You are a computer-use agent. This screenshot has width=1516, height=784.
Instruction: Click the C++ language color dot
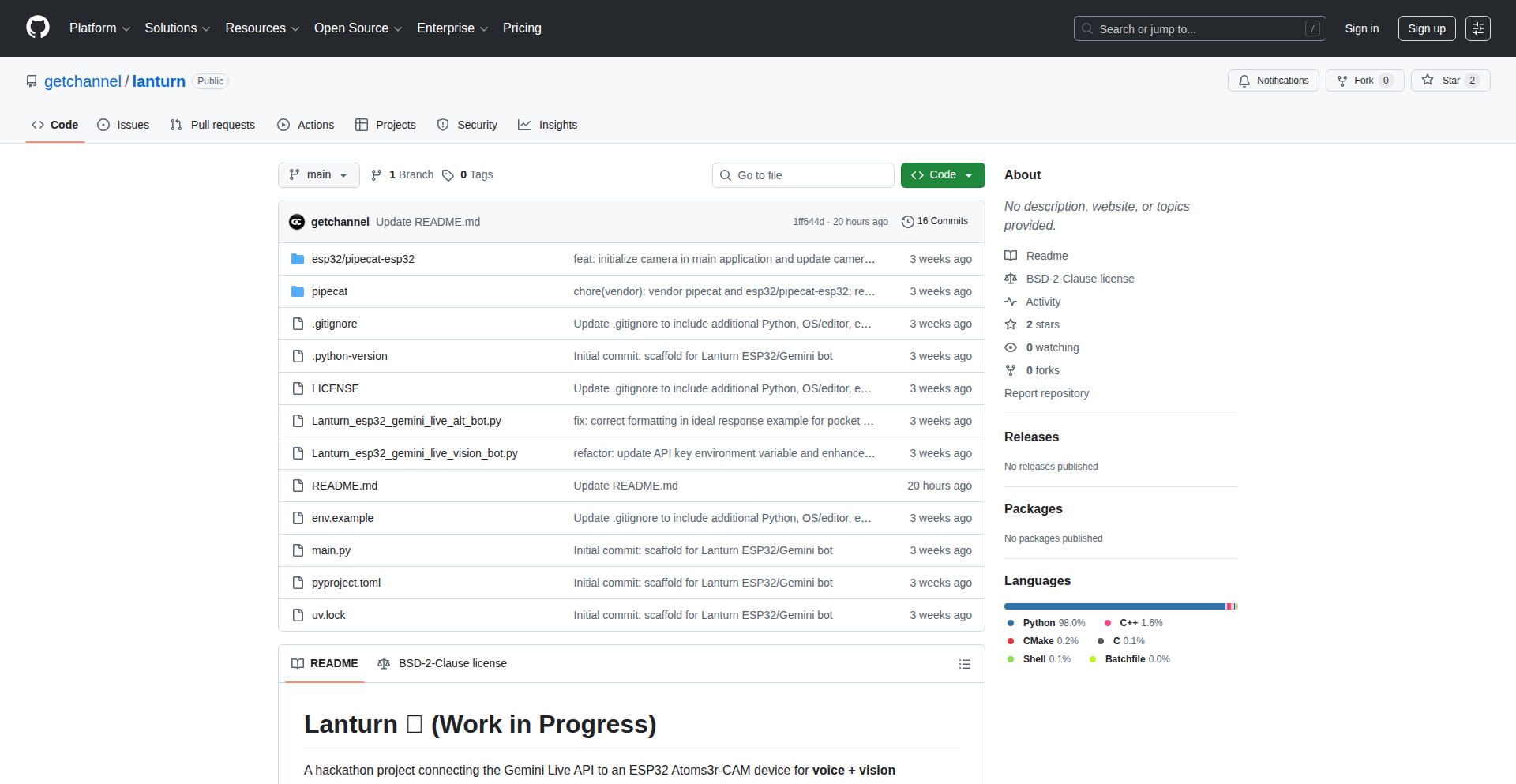click(x=1107, y=623)
